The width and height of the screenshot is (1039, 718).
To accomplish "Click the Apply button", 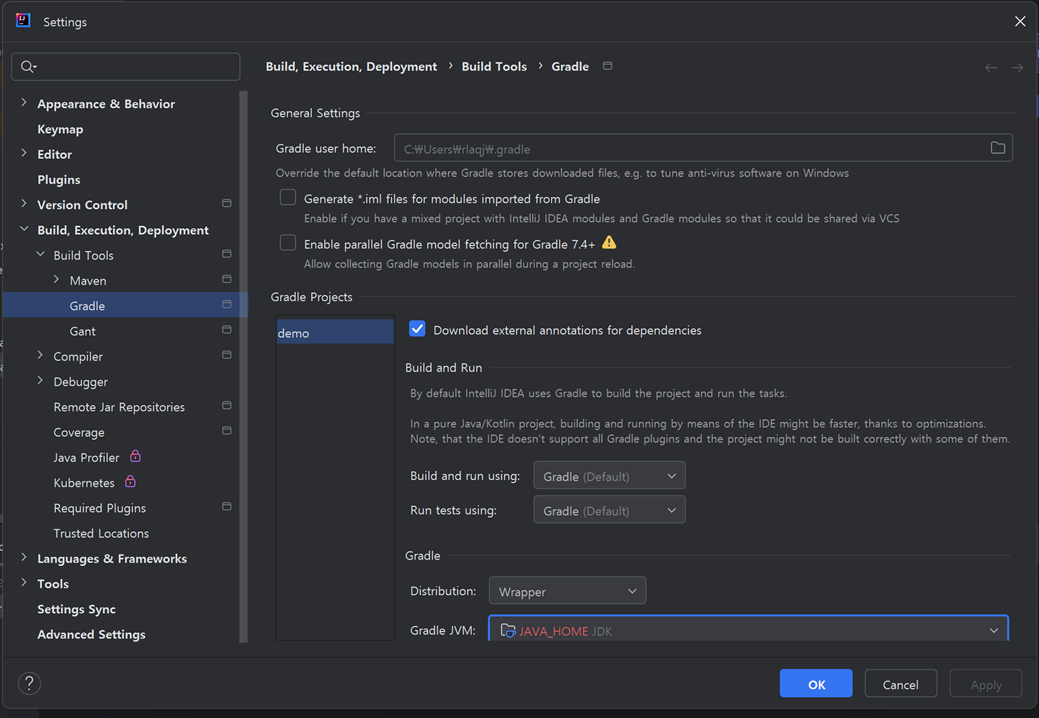I will [985, 684].
